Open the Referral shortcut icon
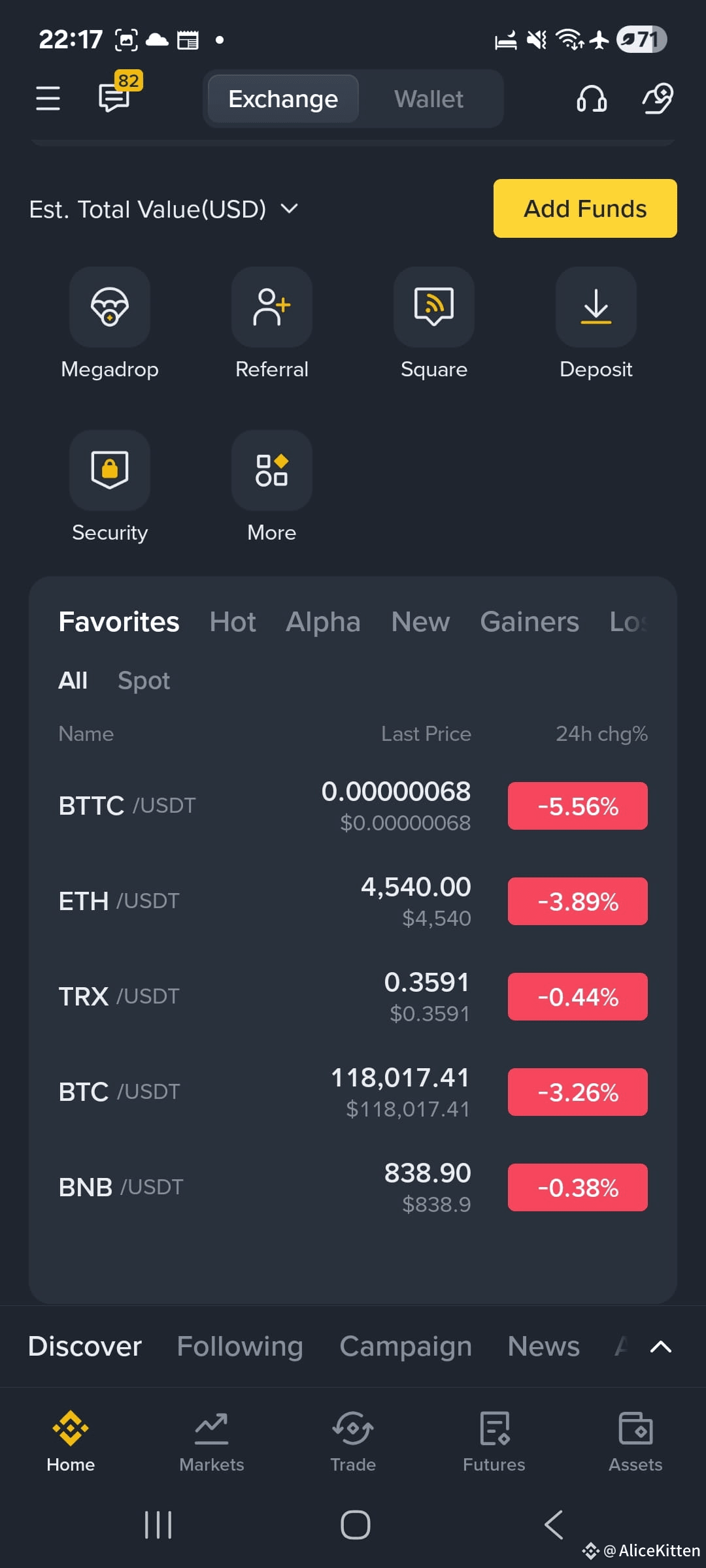The width and height of the screenshot is (706, 1568). [x=272, y=307]
